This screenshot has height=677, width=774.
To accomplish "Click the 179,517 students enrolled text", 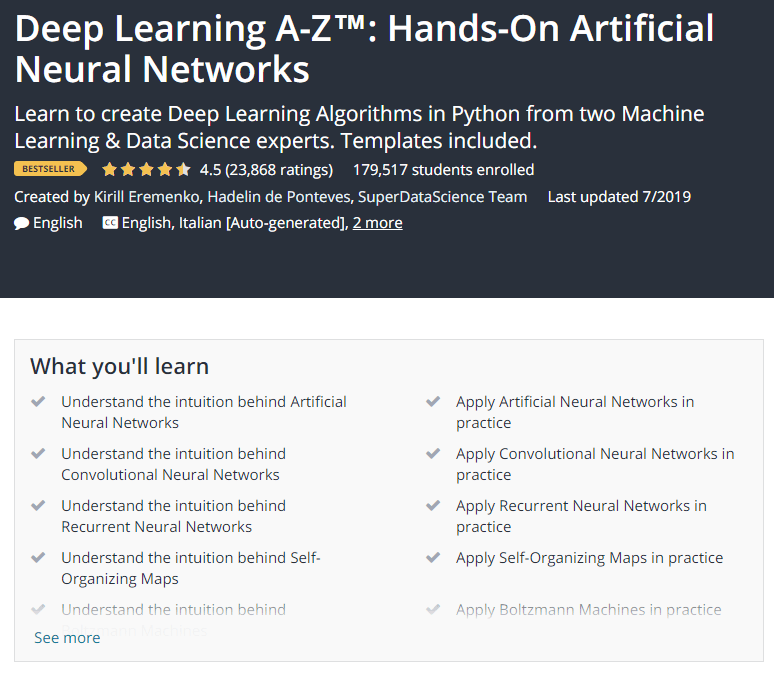I will (x=443, y=170).
